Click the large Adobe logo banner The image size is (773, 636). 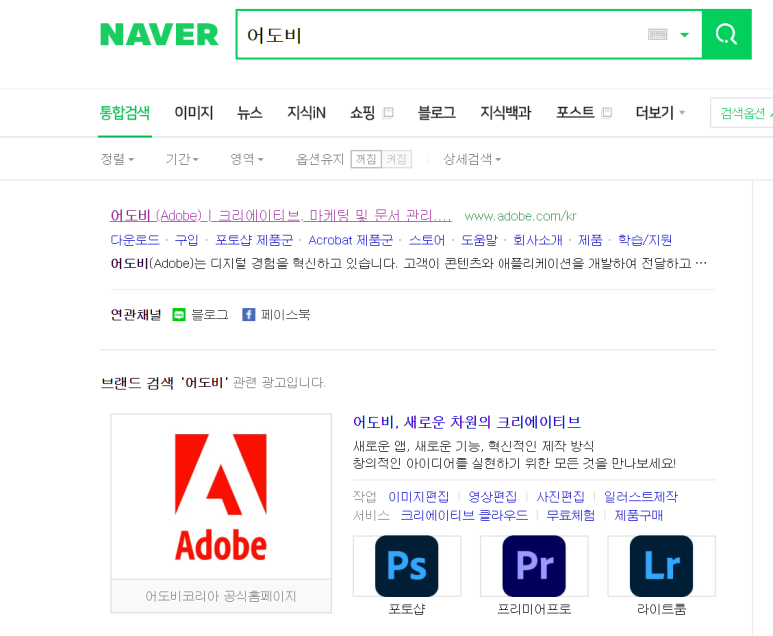pyautogui.click(x=221, y=497)
